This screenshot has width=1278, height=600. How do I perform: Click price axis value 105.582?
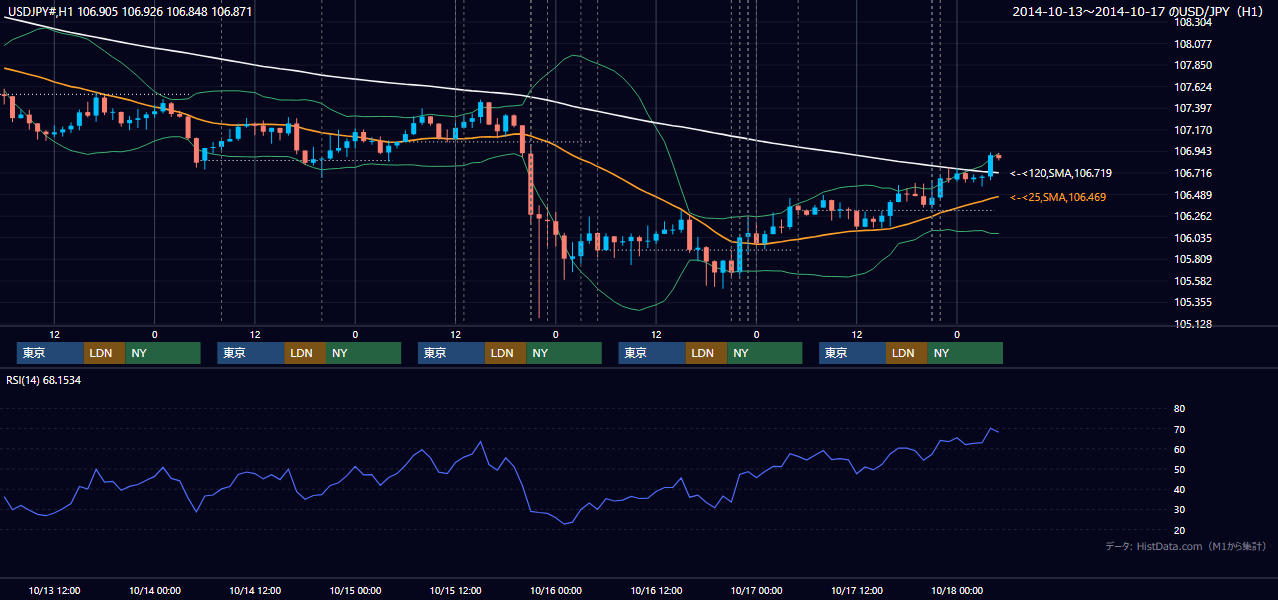[x=1193, y=281]
